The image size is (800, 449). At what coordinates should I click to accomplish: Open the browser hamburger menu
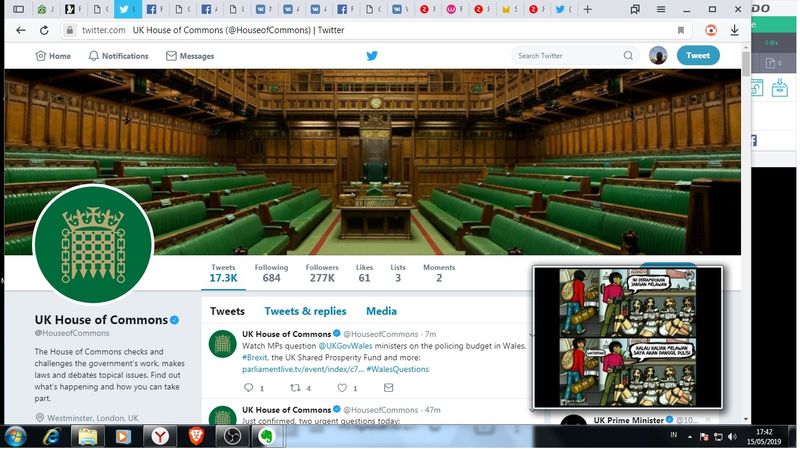coord(661,9)
